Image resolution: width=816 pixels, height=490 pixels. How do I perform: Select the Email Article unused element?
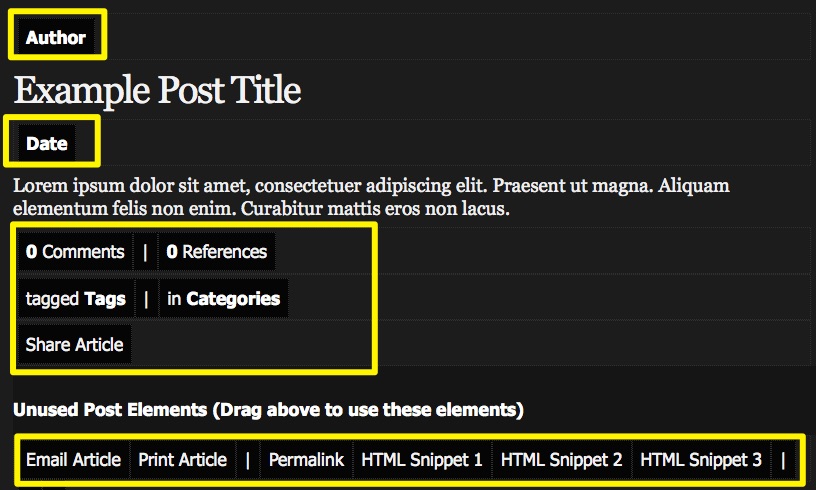(73, 460)
